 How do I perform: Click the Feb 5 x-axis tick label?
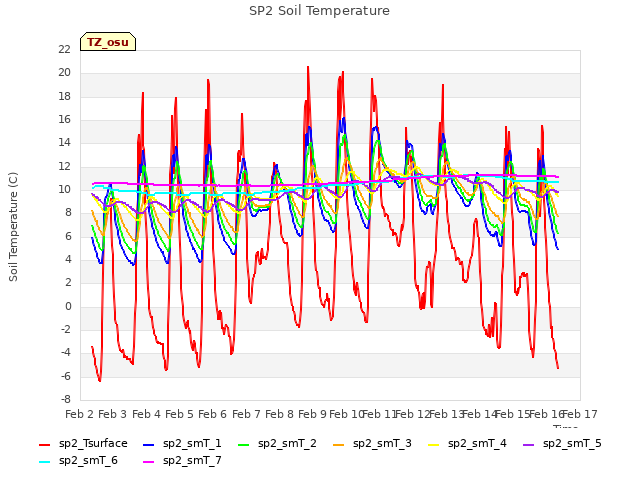coord(179,414)
